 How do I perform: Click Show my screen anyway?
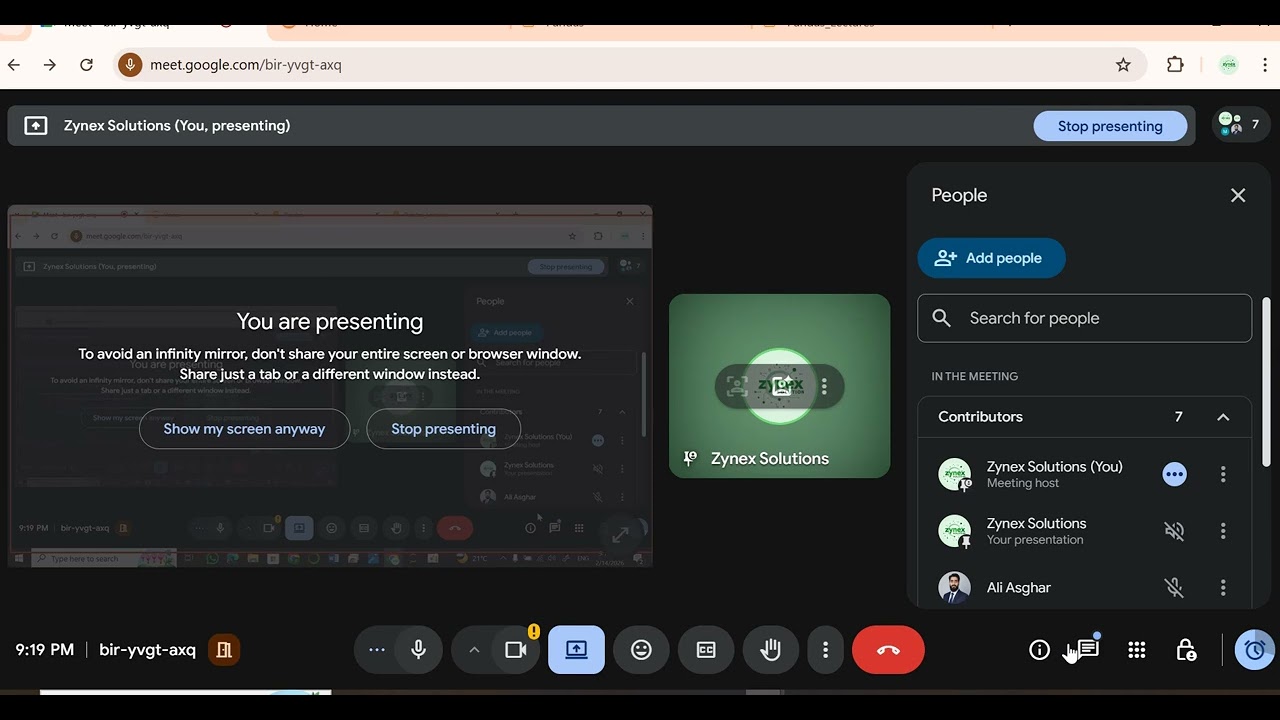(244, 429)
